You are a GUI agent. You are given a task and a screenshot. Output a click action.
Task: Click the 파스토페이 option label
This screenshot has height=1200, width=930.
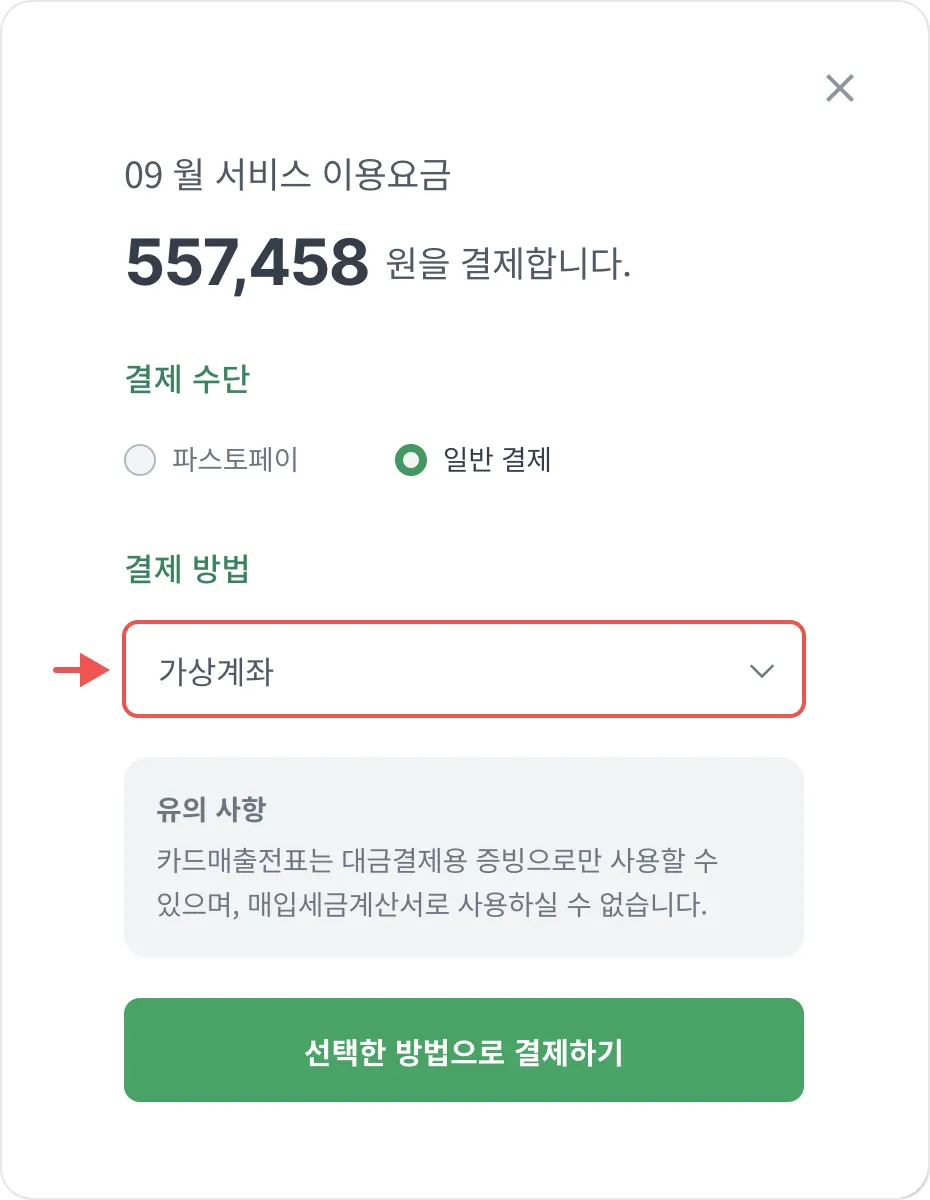click(235, 460)
